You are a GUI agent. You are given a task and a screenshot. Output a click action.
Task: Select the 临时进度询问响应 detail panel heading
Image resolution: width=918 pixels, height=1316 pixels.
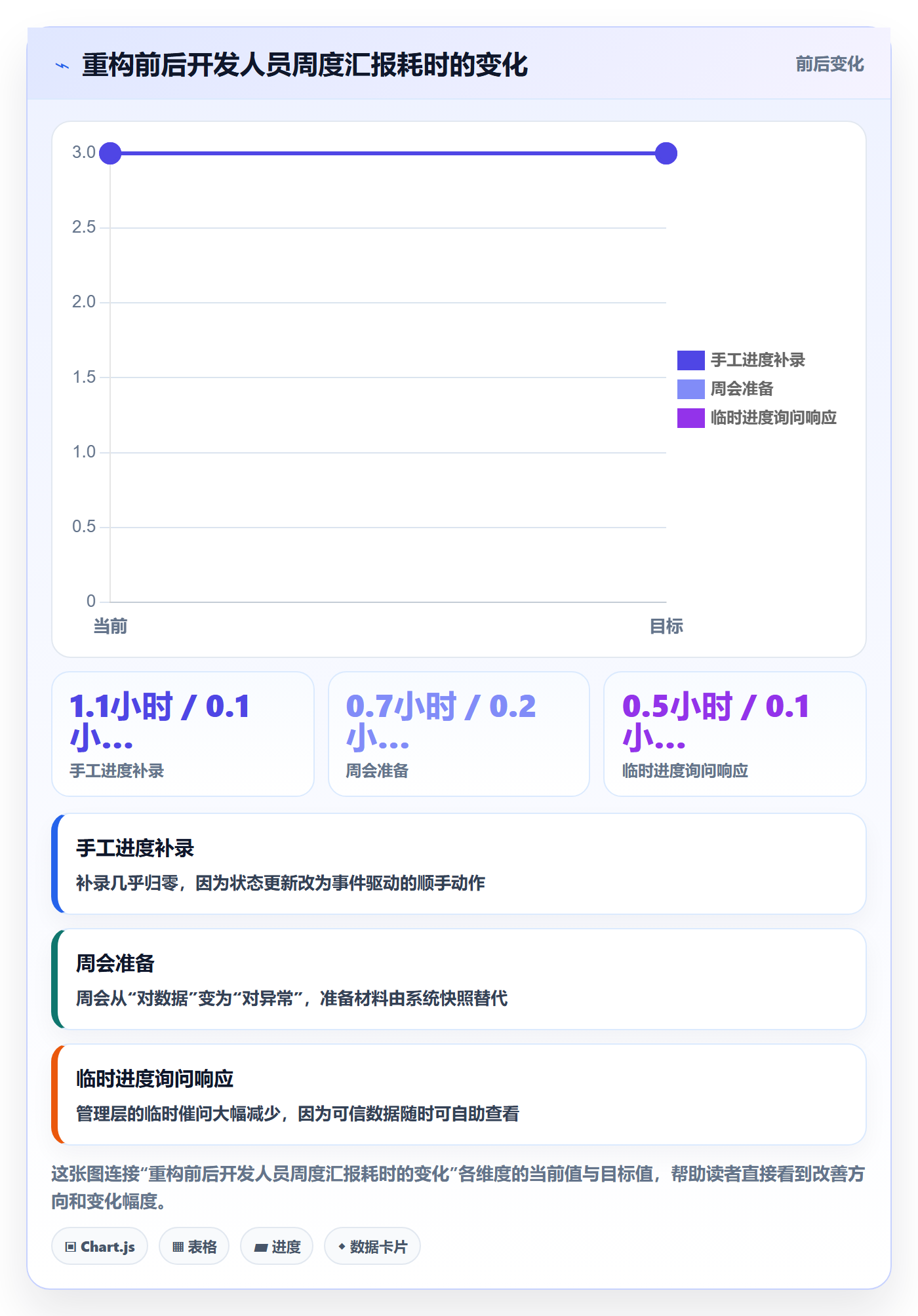click(x=155, y=1079)
